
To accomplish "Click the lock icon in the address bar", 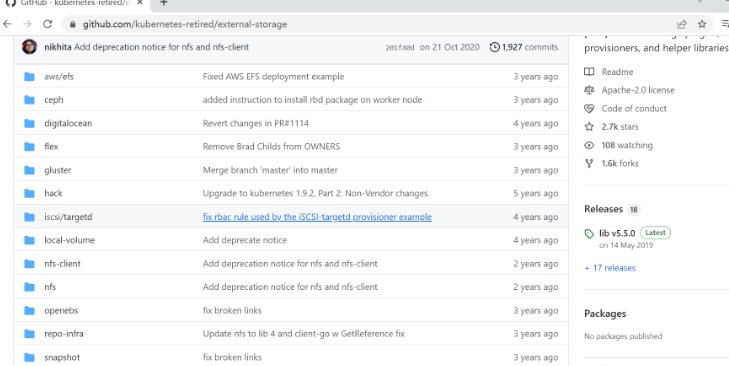I will [x=72, y=24].
